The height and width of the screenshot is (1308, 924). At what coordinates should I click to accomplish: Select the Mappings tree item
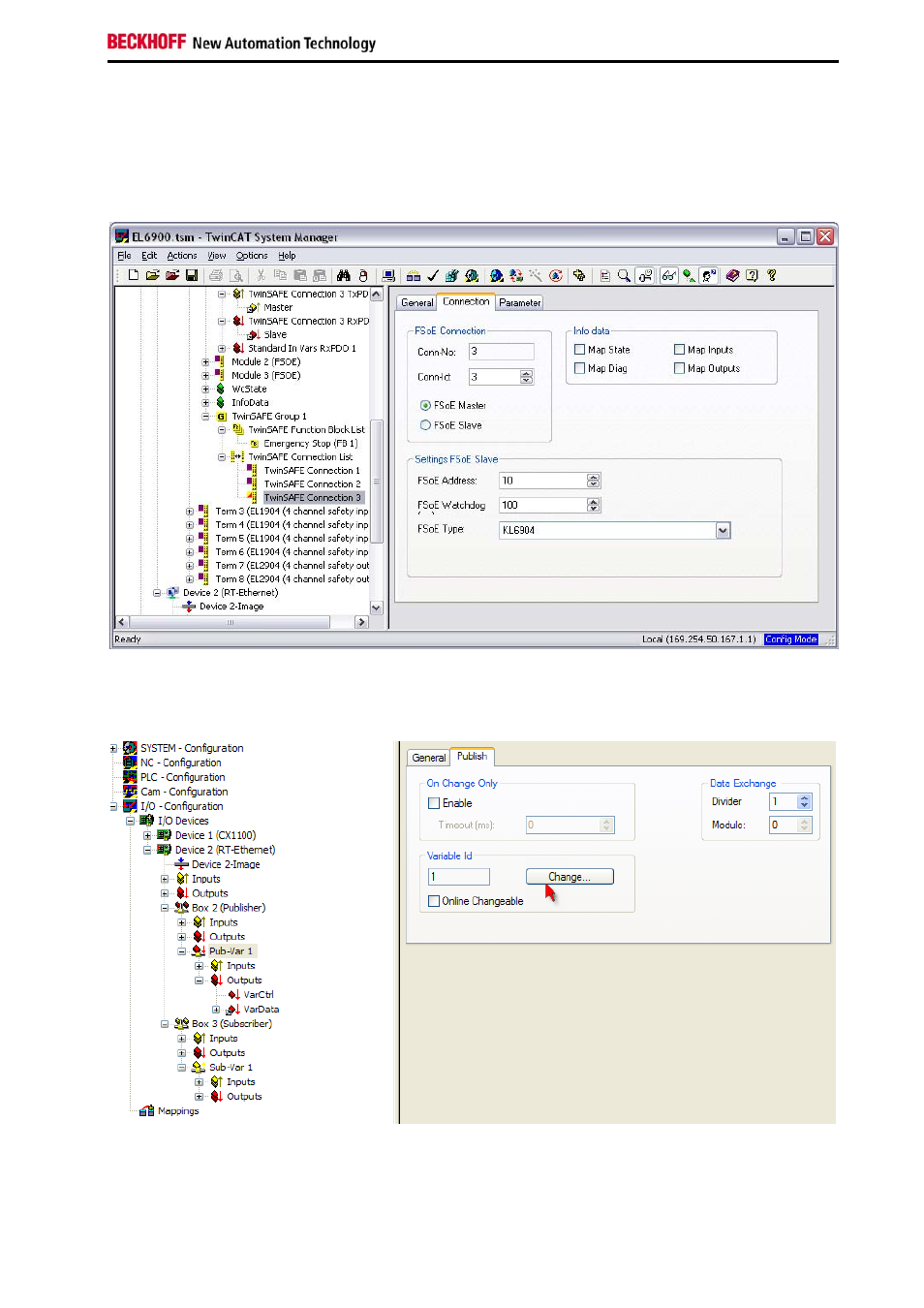tap(178, 1111)
